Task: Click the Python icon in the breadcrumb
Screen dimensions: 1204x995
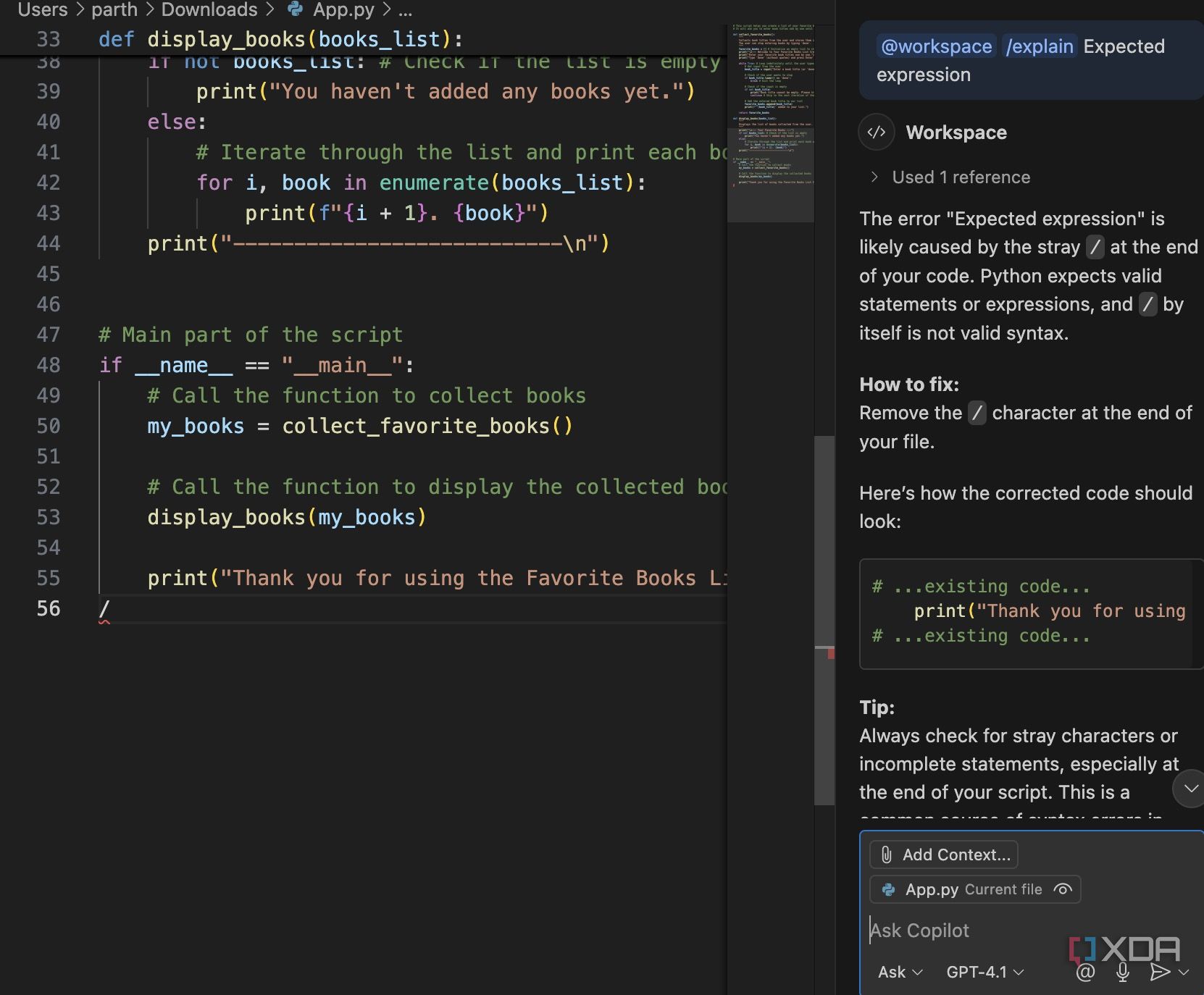Action: 296,9
